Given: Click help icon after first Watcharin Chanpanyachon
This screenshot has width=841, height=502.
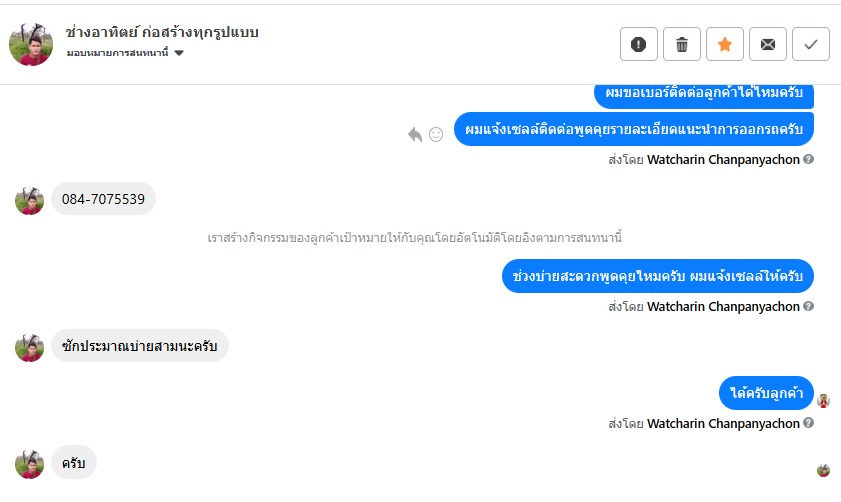Looking at the screenshot, I should 809,159.
